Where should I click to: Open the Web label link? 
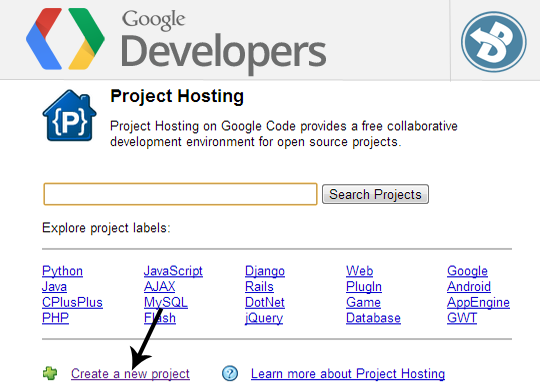(360, 271)
